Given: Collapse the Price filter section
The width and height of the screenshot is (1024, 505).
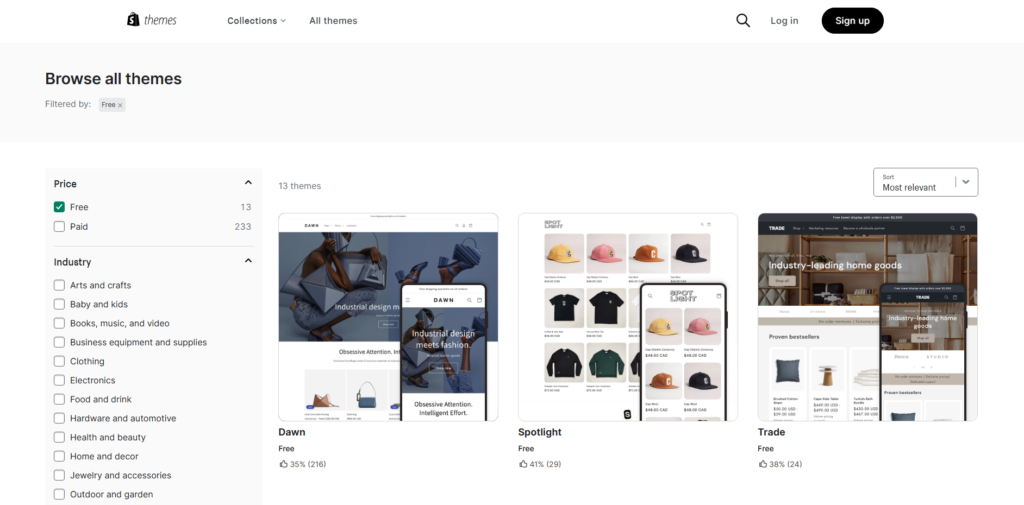Looking at the screenshot, I should pyautogui.click(x=248, y=183).
